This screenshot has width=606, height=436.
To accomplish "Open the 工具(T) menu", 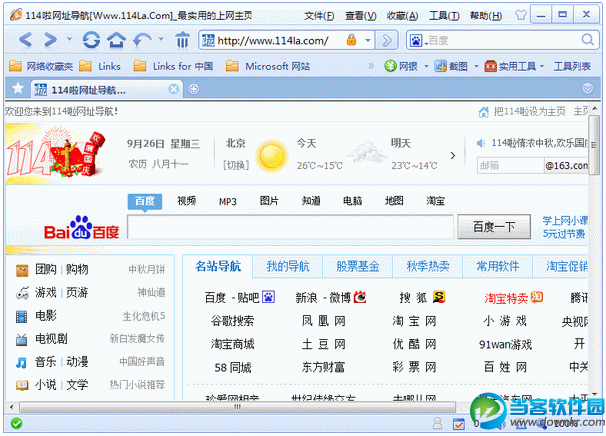I will click(444, 16).
